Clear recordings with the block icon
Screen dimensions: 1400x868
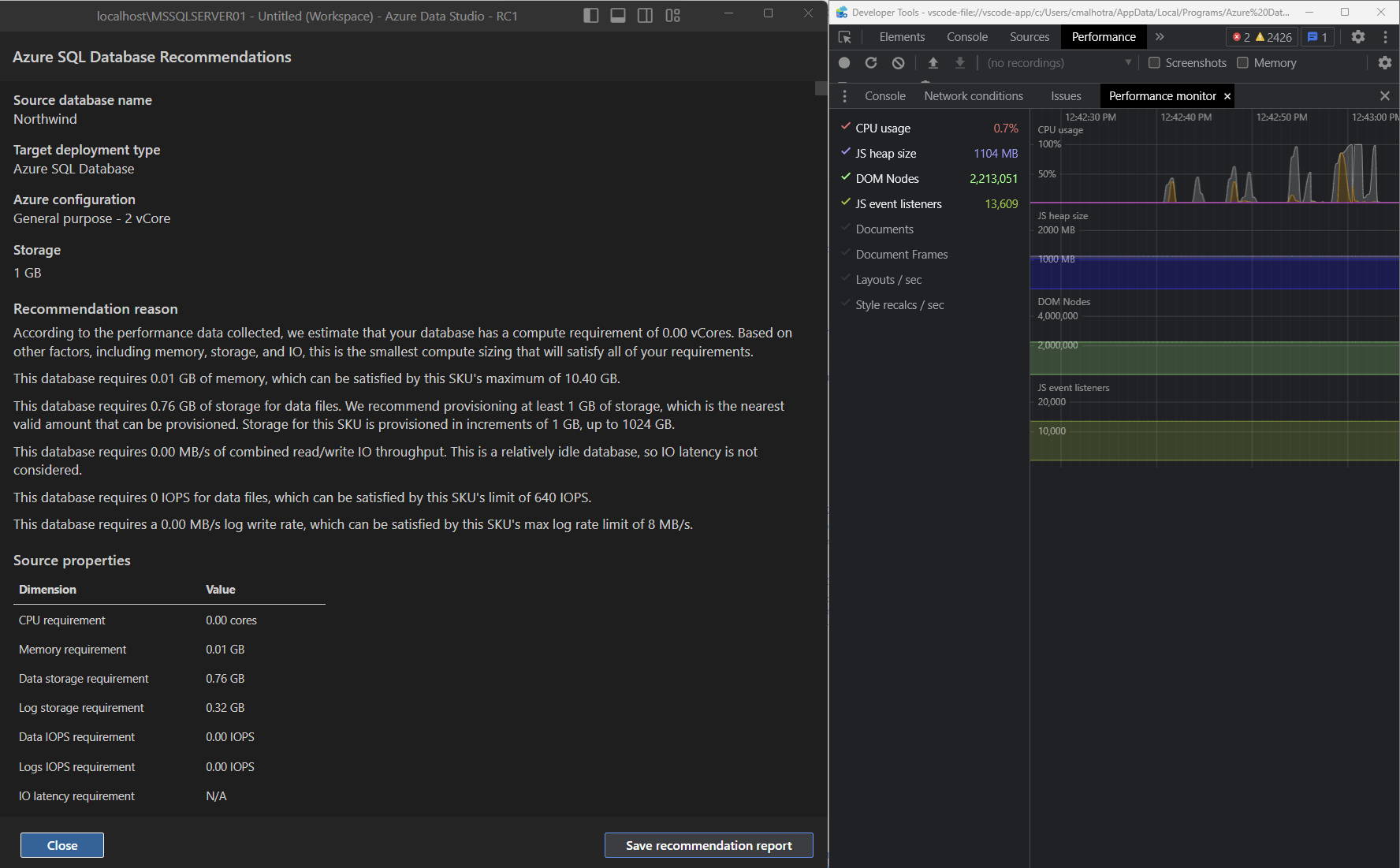pyautogui.click(x=898, y=63)
